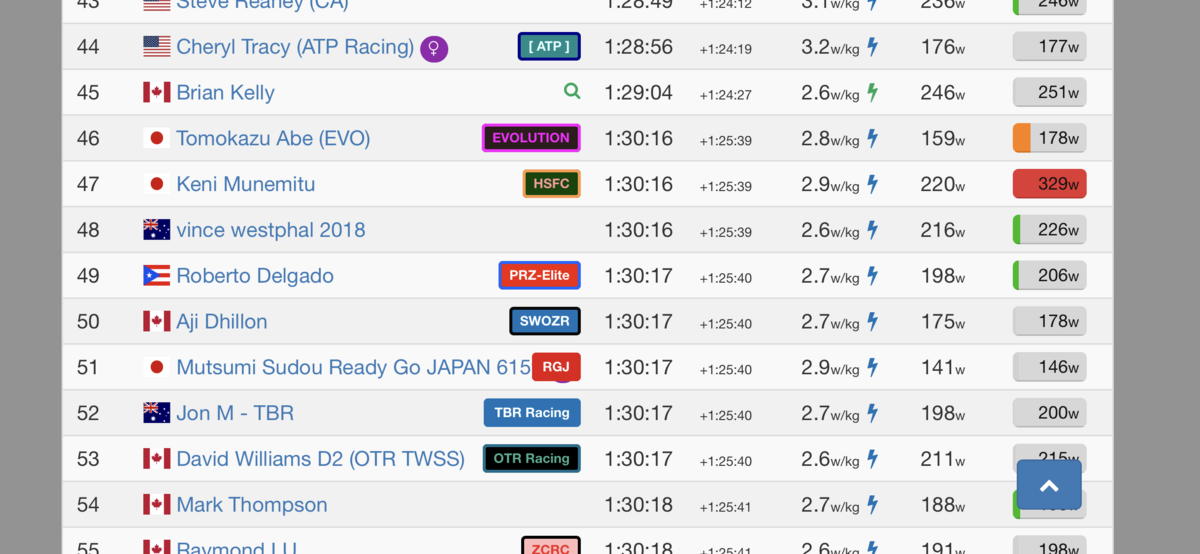This screenshot has height=554, width=1200.
Task: Click time gap +1:24:19
Action: point(726,50)
